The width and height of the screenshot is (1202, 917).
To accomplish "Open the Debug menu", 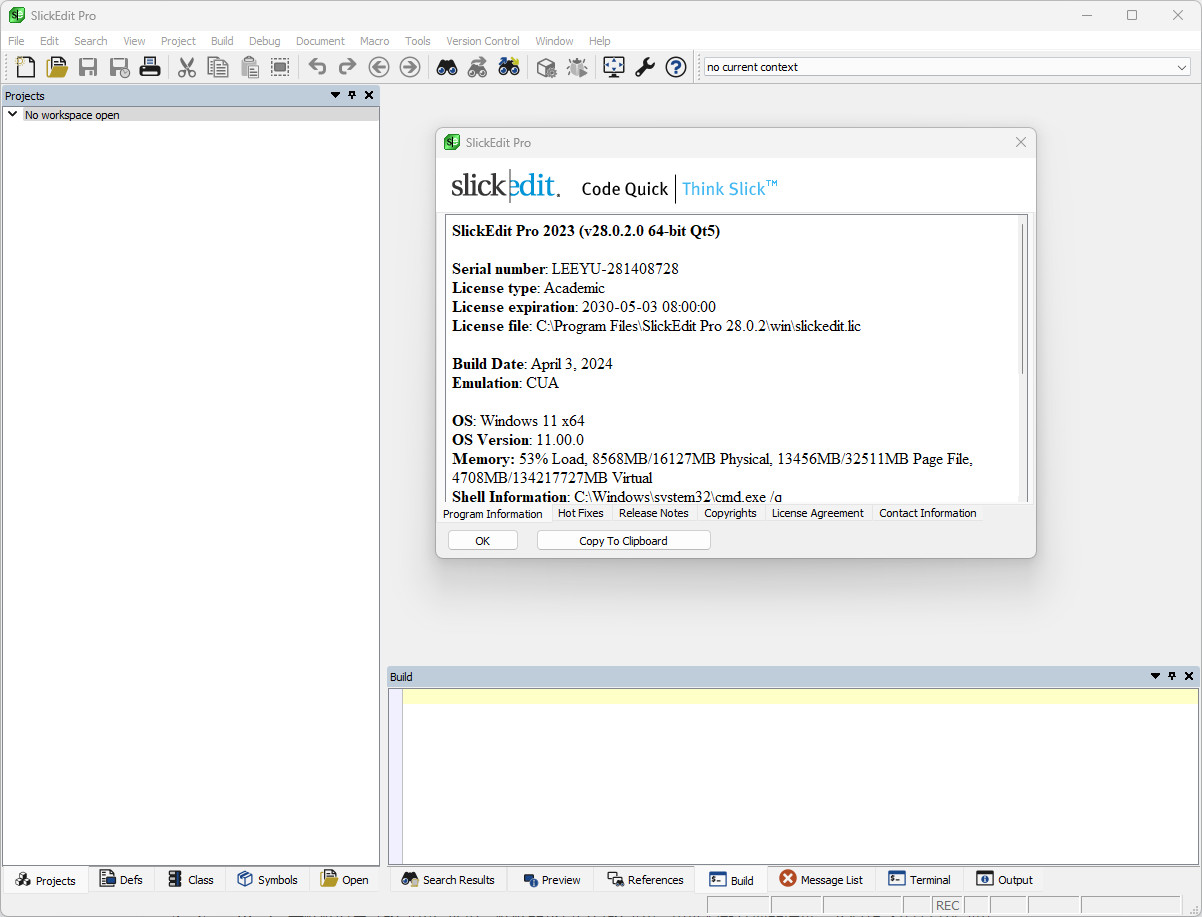I will (264, 41).
